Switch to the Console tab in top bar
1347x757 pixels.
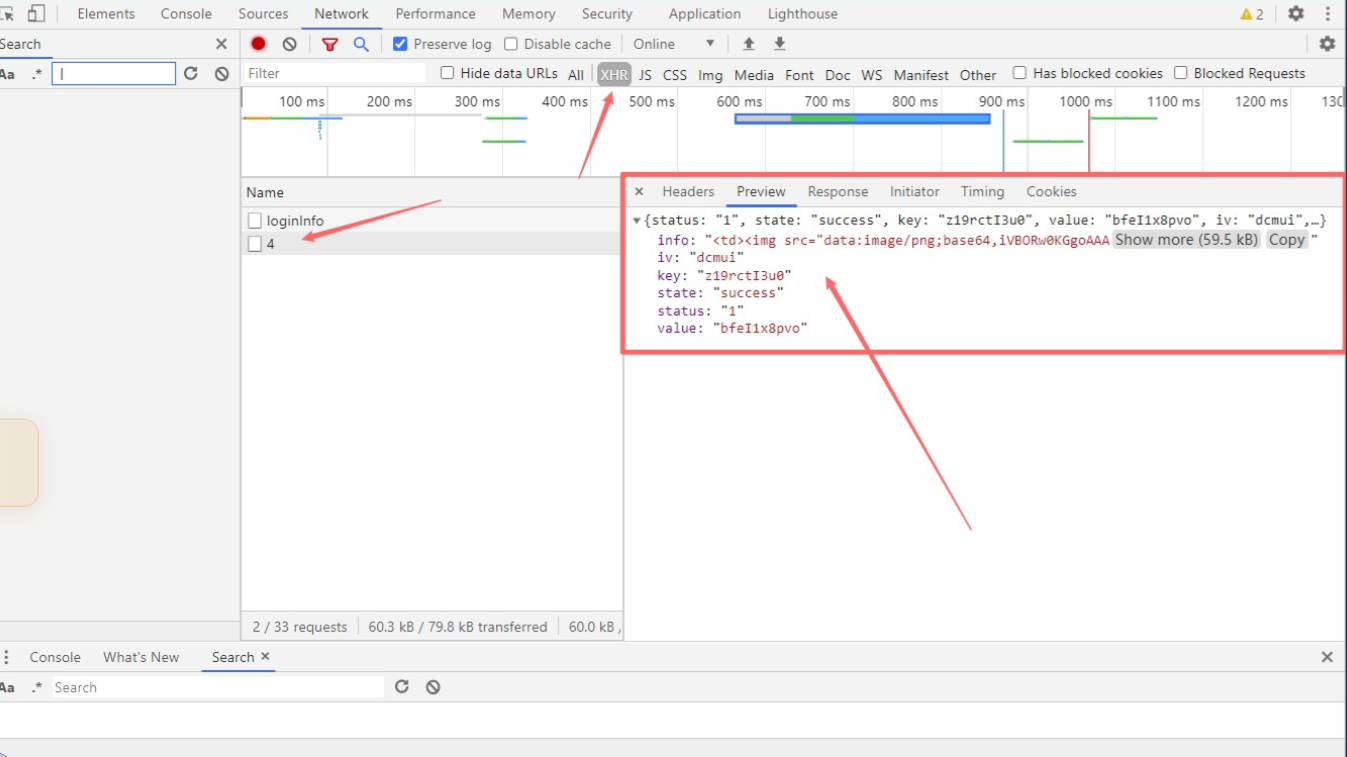point(186,14)
